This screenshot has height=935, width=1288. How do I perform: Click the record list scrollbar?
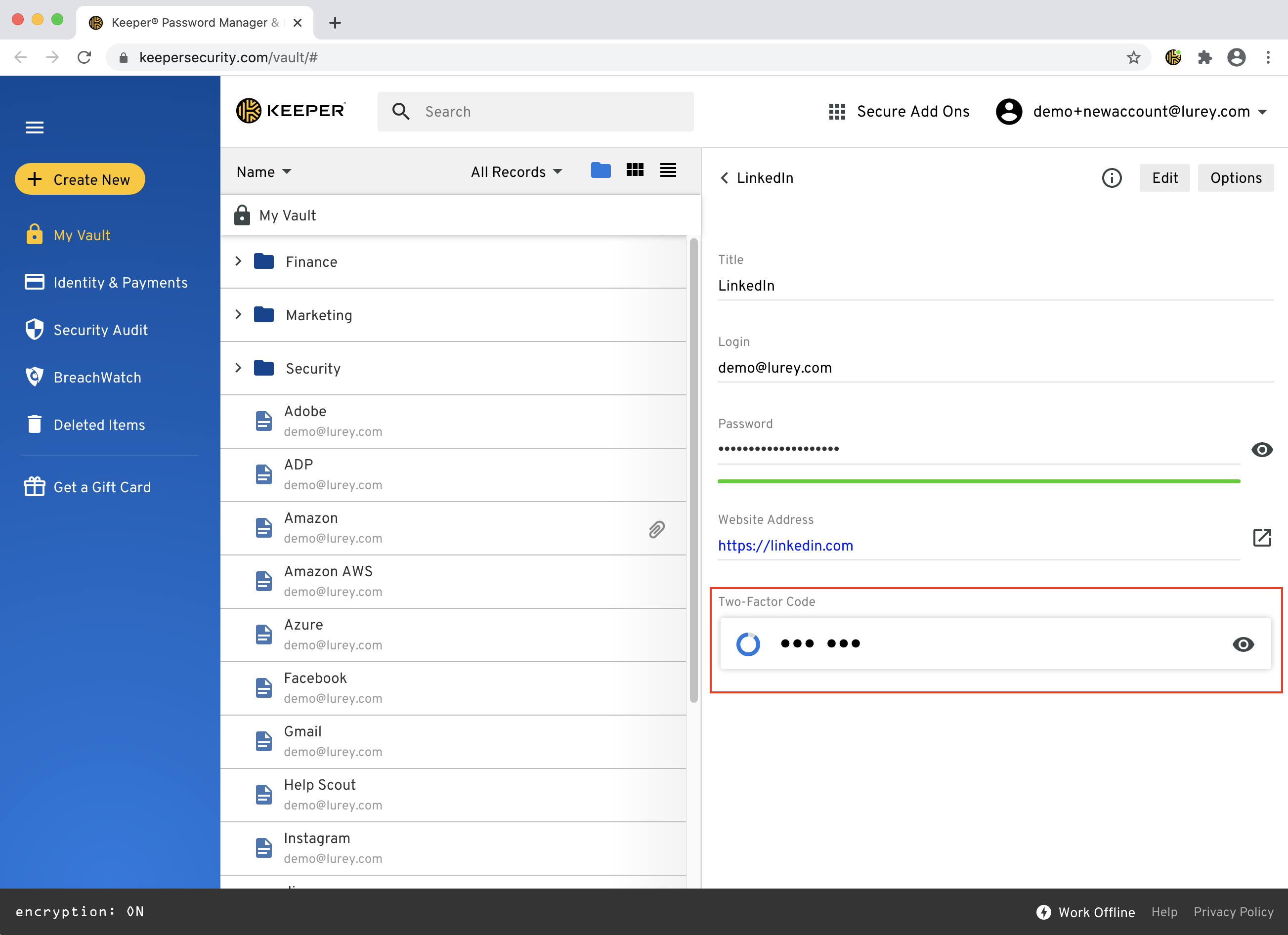tap(693, 470)
